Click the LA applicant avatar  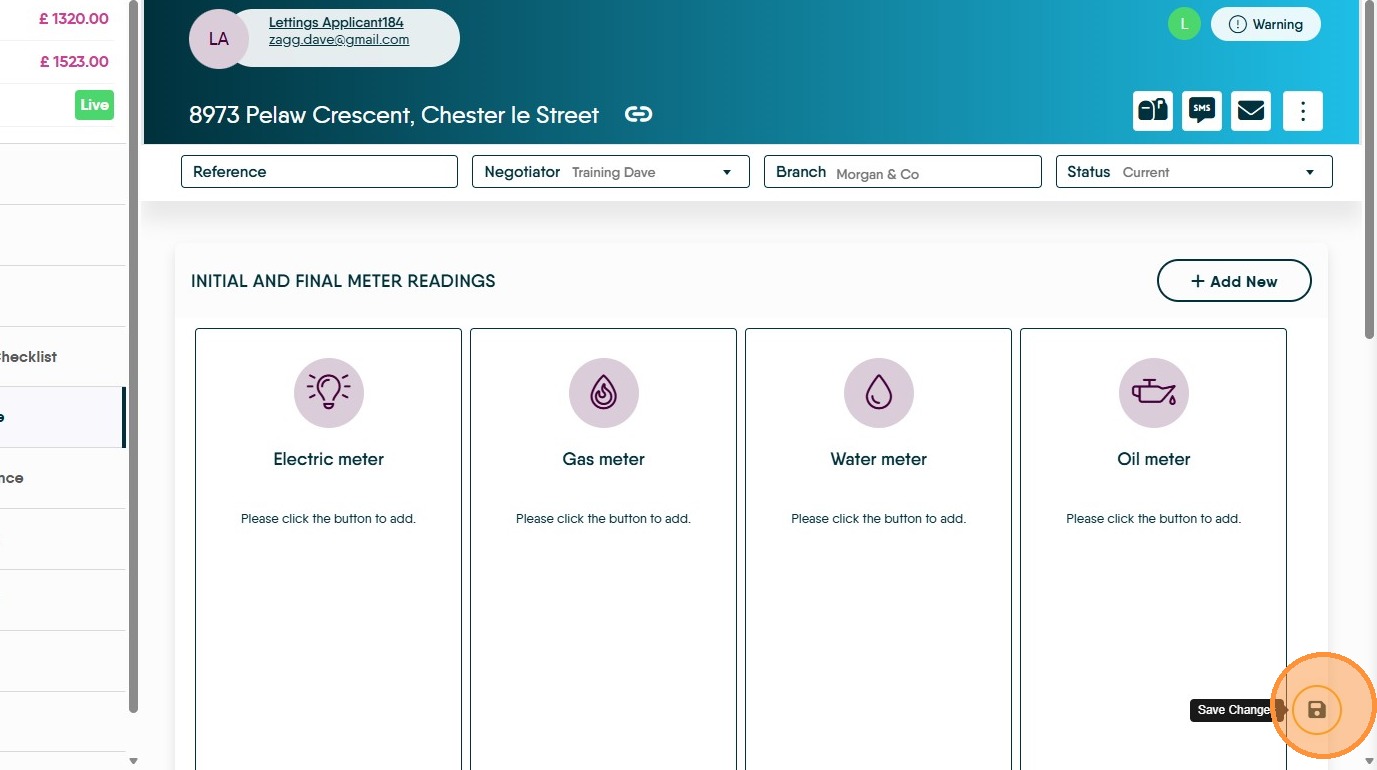coord(219,39)
